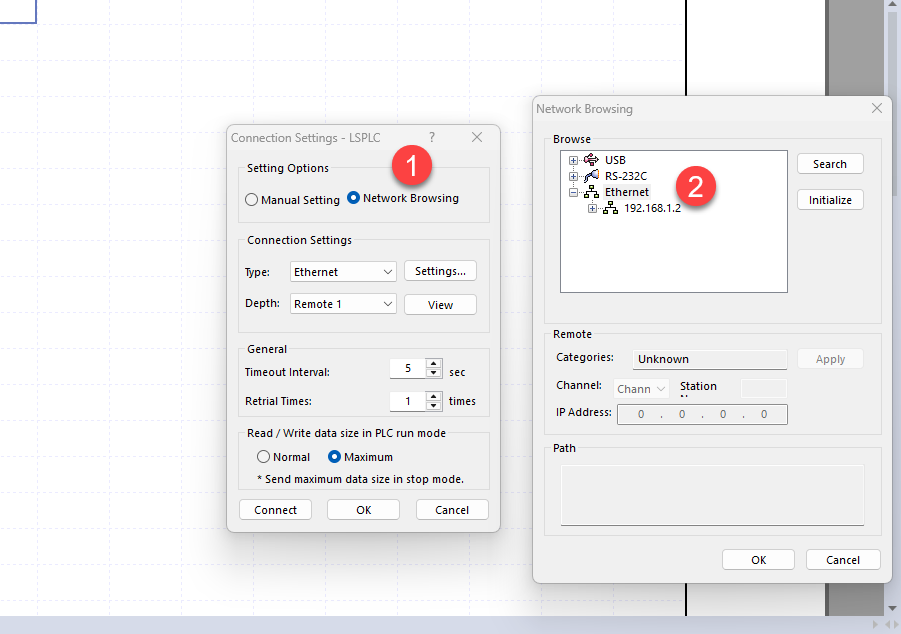Image resolution: width=901 pixels, height=634 pixels.
Task: Click the Initialize button
Action: pyautogui.click(x=830, y=200)
